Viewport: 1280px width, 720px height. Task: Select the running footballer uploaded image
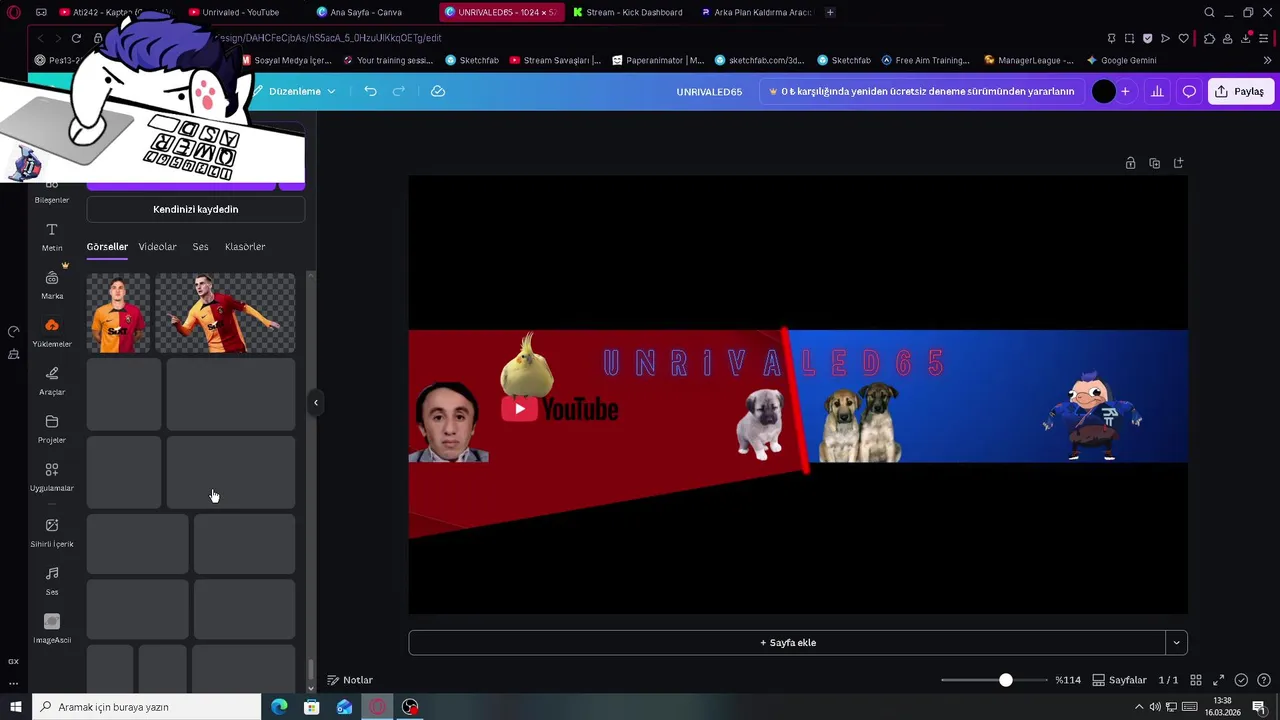[x=225, y=313]
